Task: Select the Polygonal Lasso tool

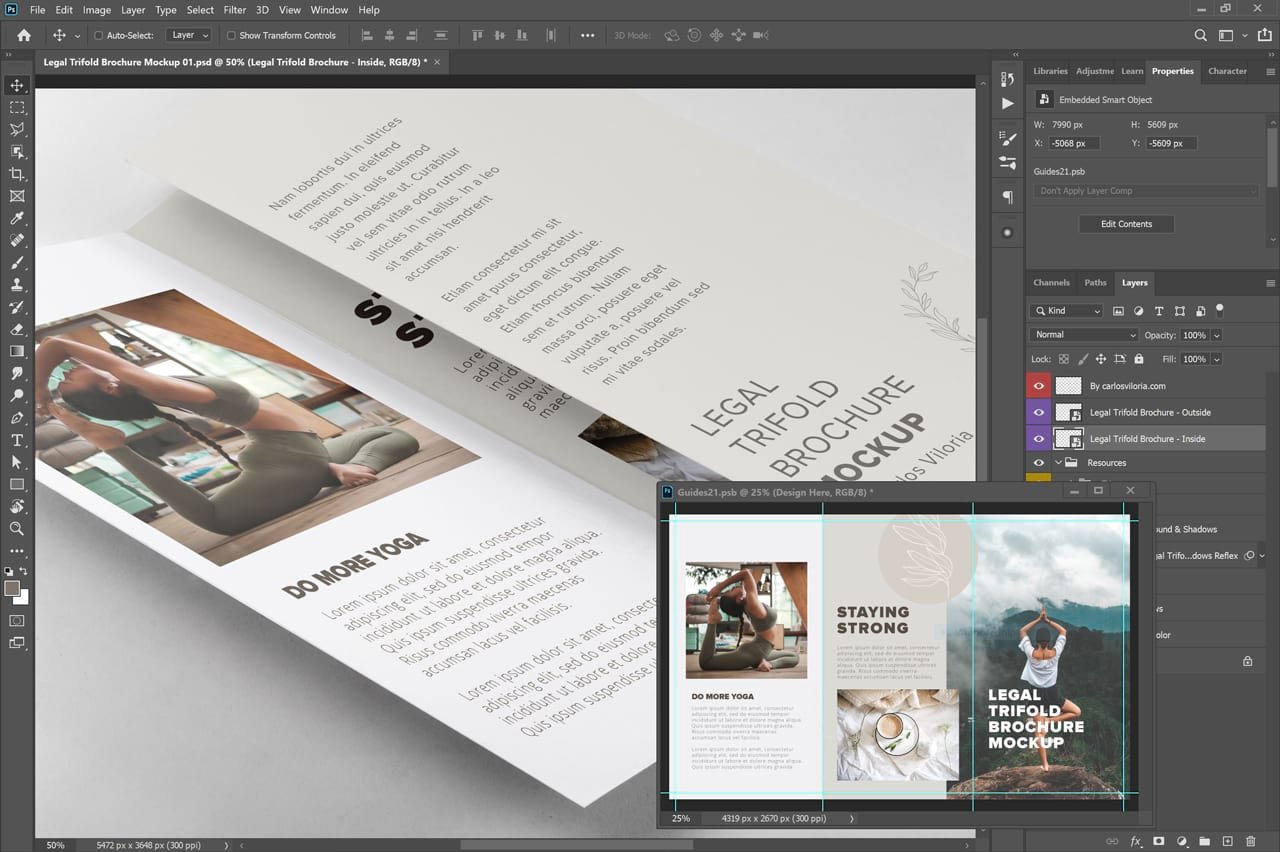Action: [17, 129]
